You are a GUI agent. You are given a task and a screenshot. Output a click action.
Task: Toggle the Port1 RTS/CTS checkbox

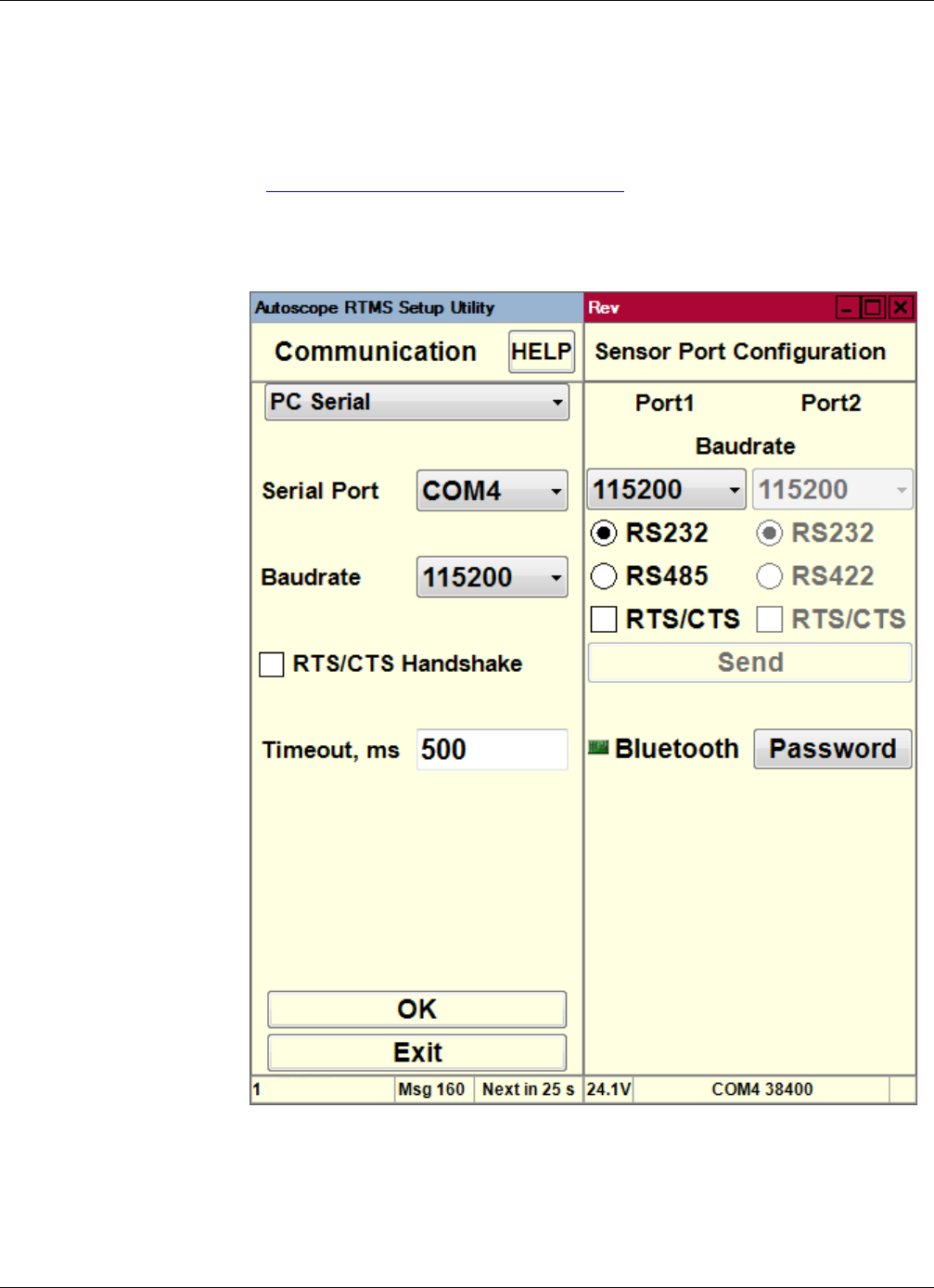coord(604,619)
